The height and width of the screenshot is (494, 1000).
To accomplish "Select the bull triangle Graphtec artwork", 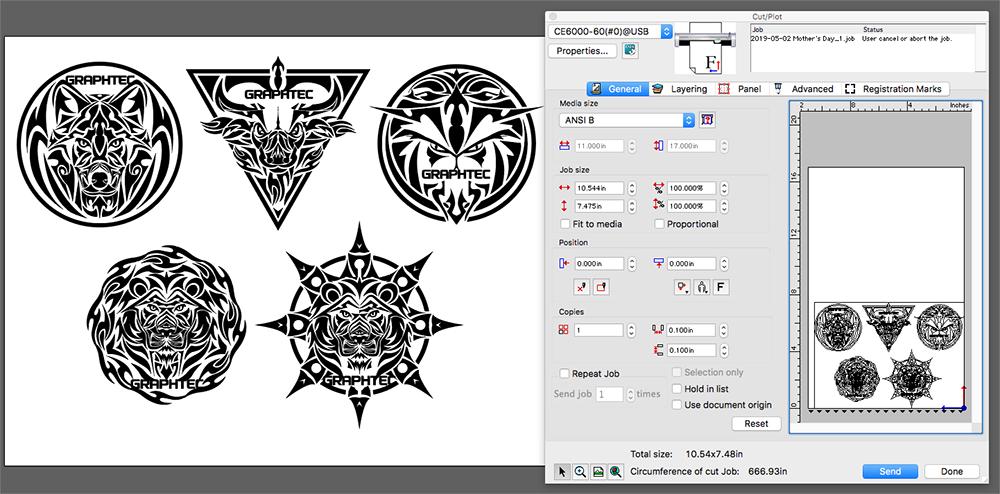I will [277, 143].
